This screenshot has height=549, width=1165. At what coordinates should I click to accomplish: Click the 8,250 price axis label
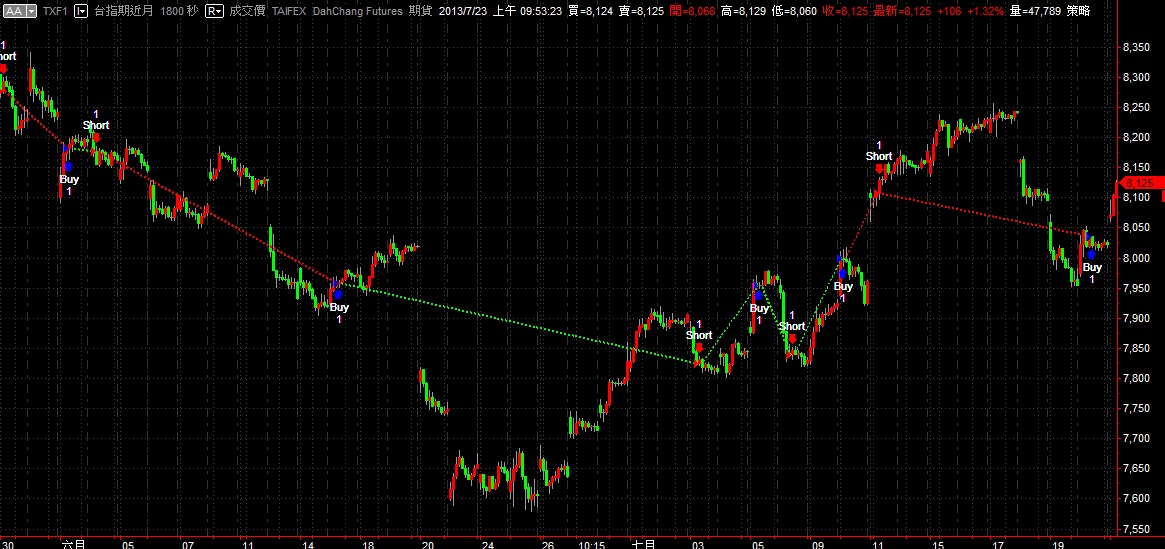coord(1136,108)
